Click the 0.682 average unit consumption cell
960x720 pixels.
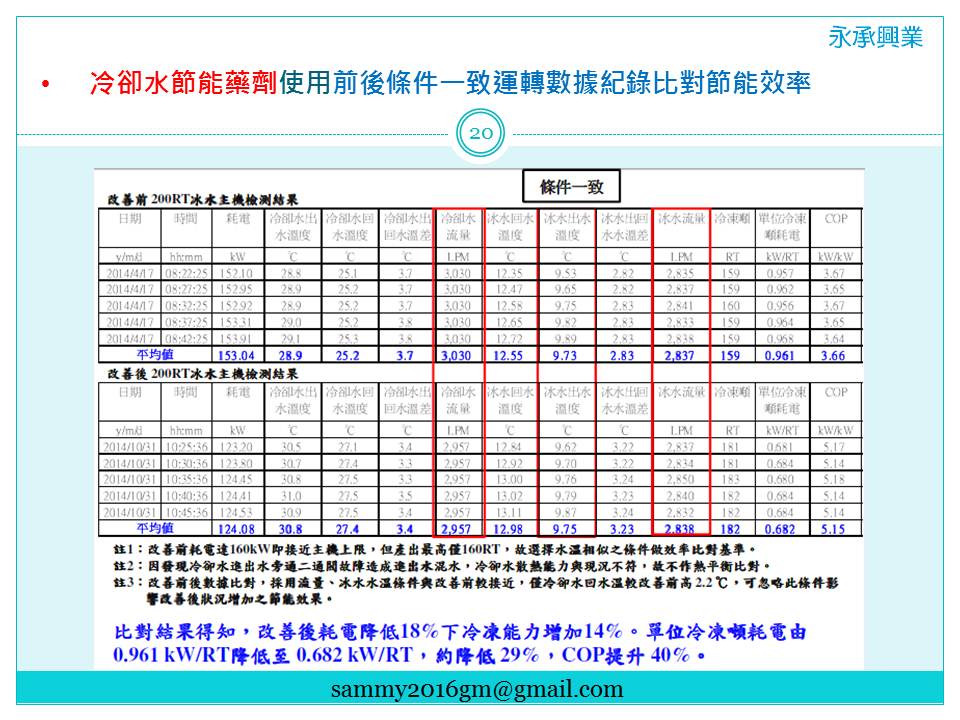(x=780, y=528)
